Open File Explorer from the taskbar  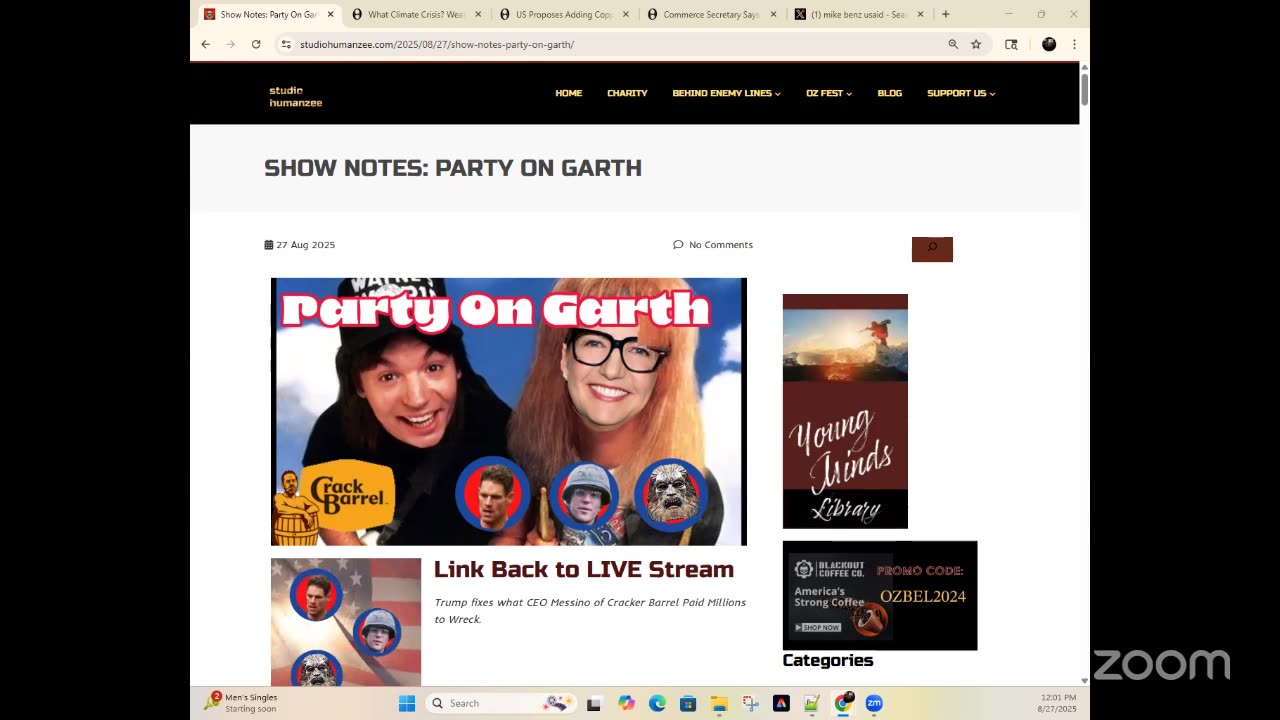719,703
